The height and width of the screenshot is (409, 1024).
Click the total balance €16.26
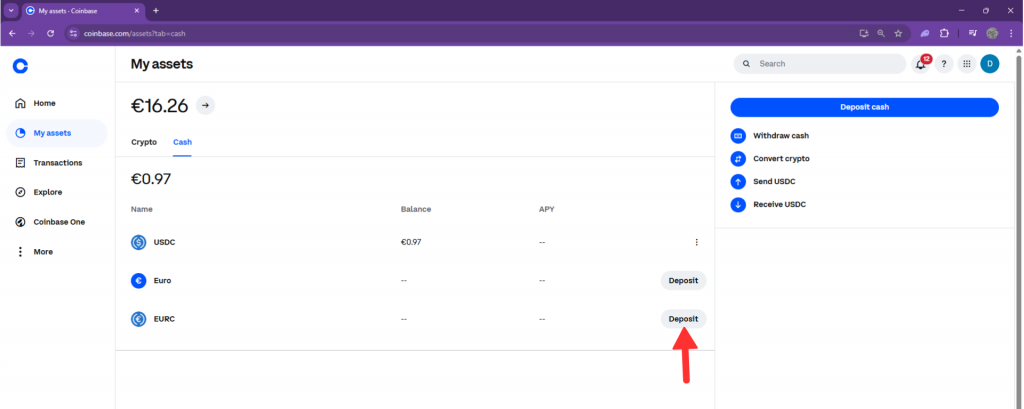pyautogui.click(x=159, y=105)
